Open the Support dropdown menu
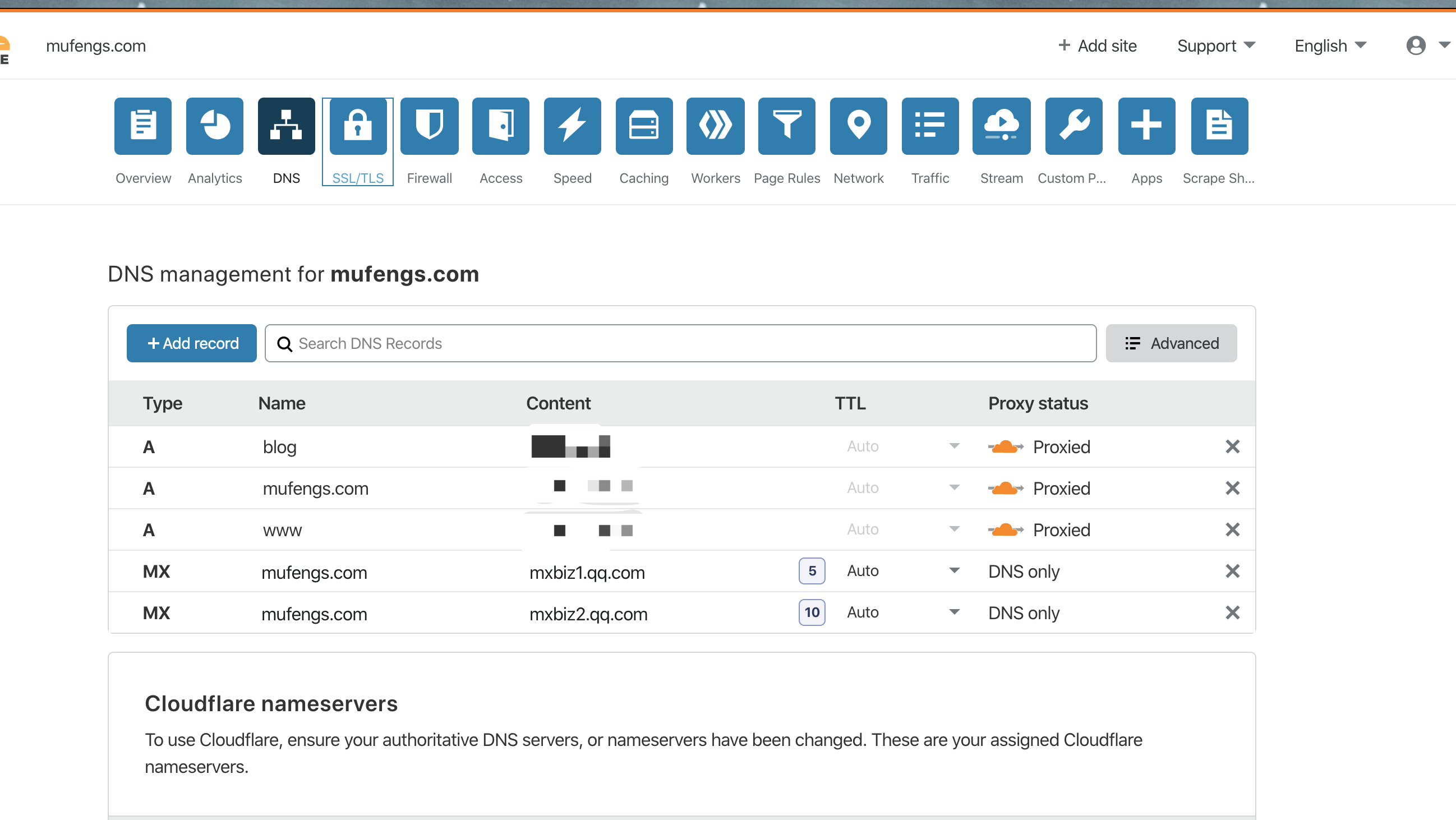The image size is (1456, 820). (1216, 46)
